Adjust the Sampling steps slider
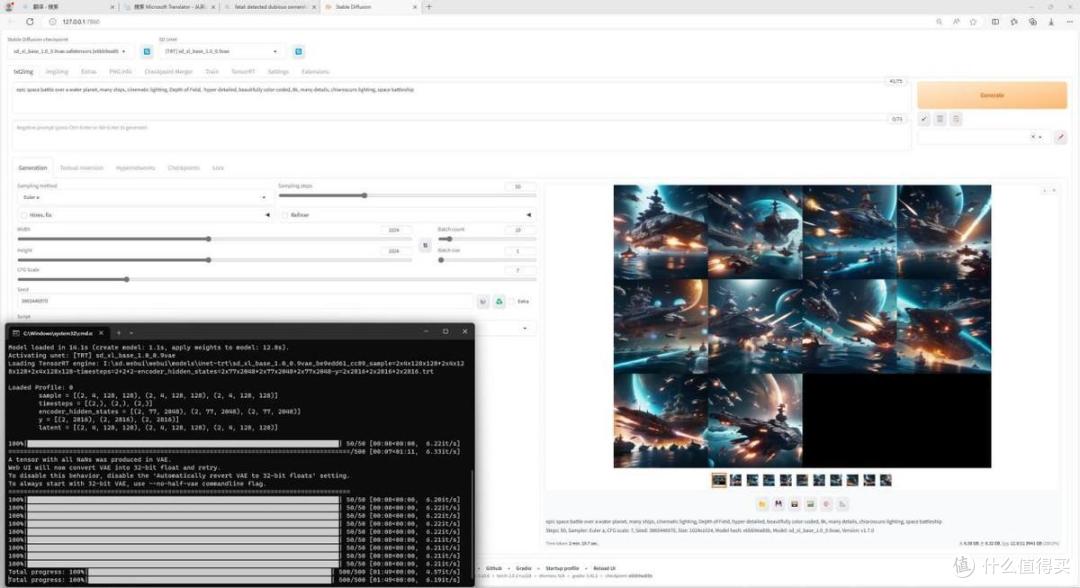This screenshot has width=1080, height=588. 364,196
